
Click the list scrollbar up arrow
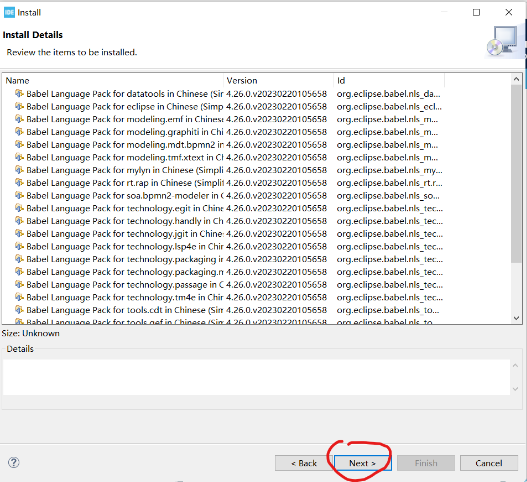coord(516,79)
